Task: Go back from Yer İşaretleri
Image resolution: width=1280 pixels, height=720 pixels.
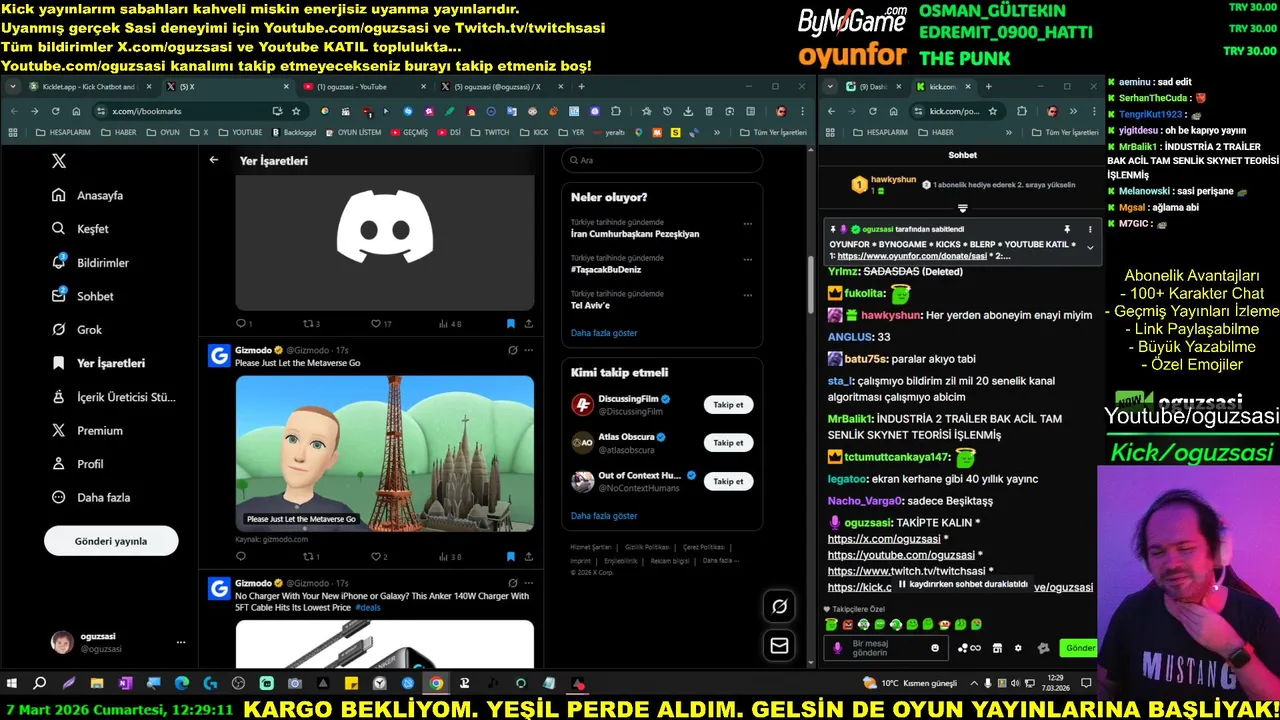Action: (213, 160)
